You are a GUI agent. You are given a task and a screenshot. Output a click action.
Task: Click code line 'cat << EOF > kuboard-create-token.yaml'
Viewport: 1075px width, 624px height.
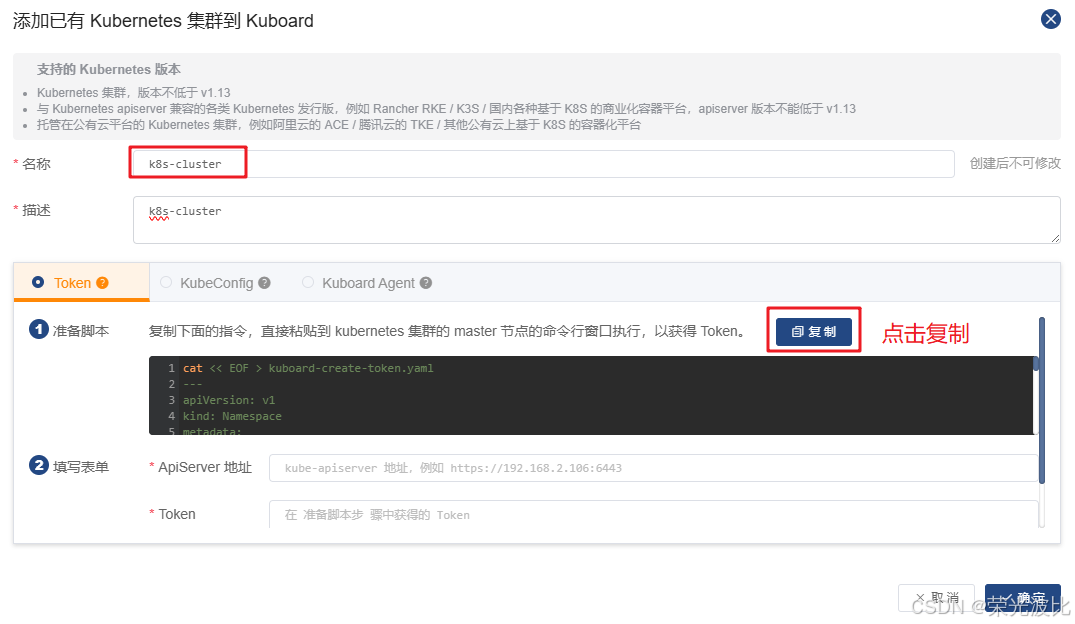pos(308,368)
